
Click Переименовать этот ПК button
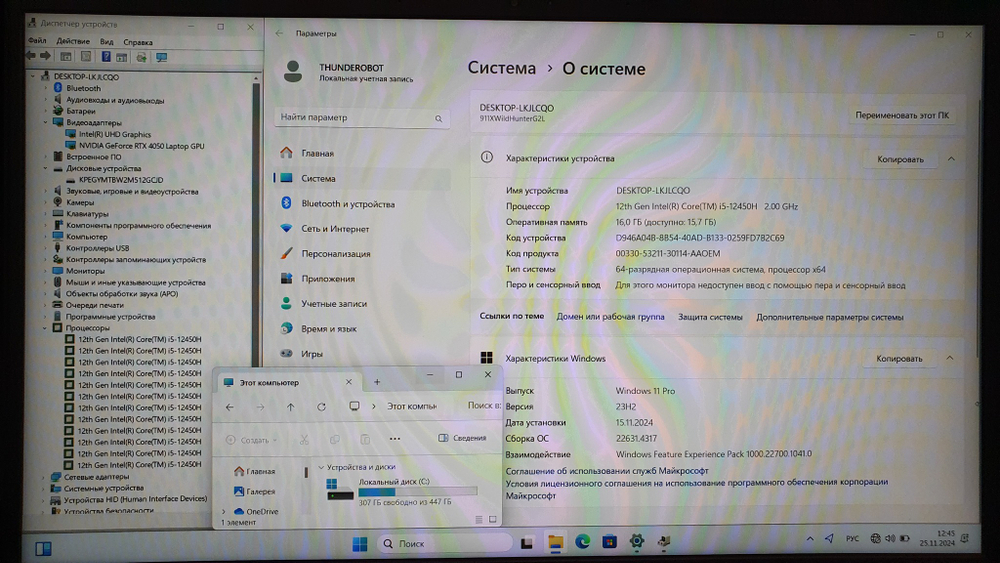[902, 115]
